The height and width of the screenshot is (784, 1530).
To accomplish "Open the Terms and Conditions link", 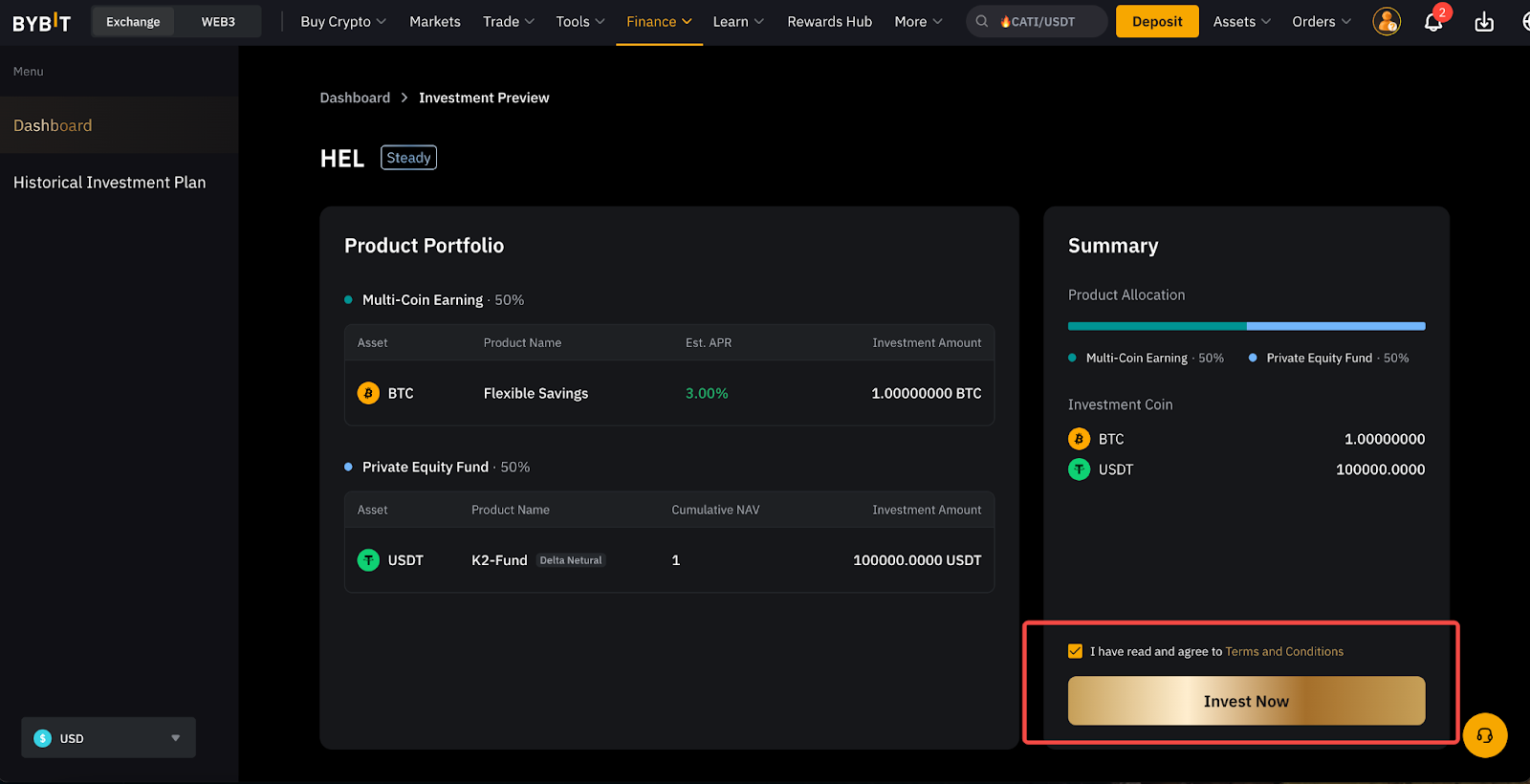I will coord(1283,651).
